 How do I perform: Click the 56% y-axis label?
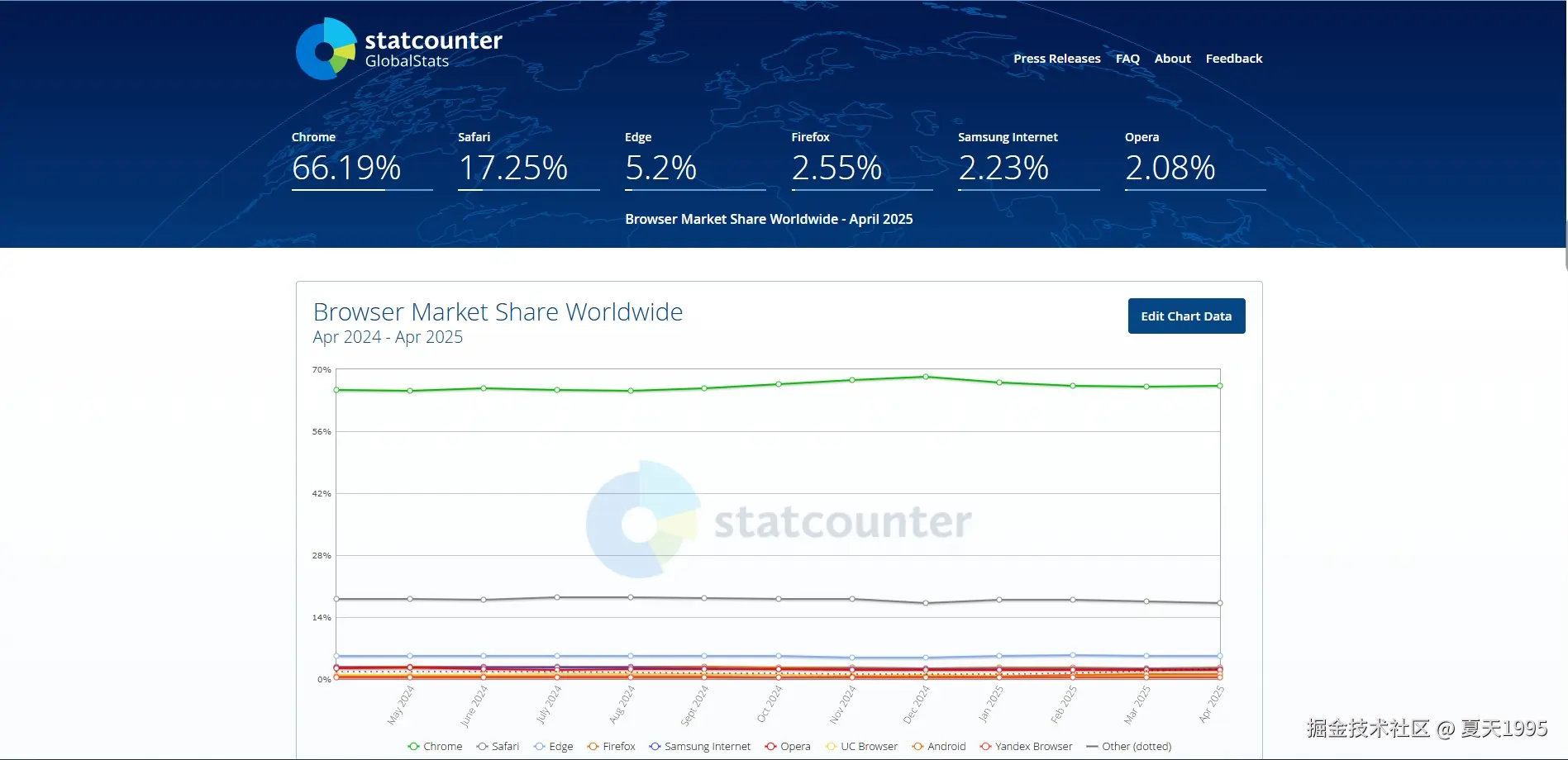pos(322,431)
